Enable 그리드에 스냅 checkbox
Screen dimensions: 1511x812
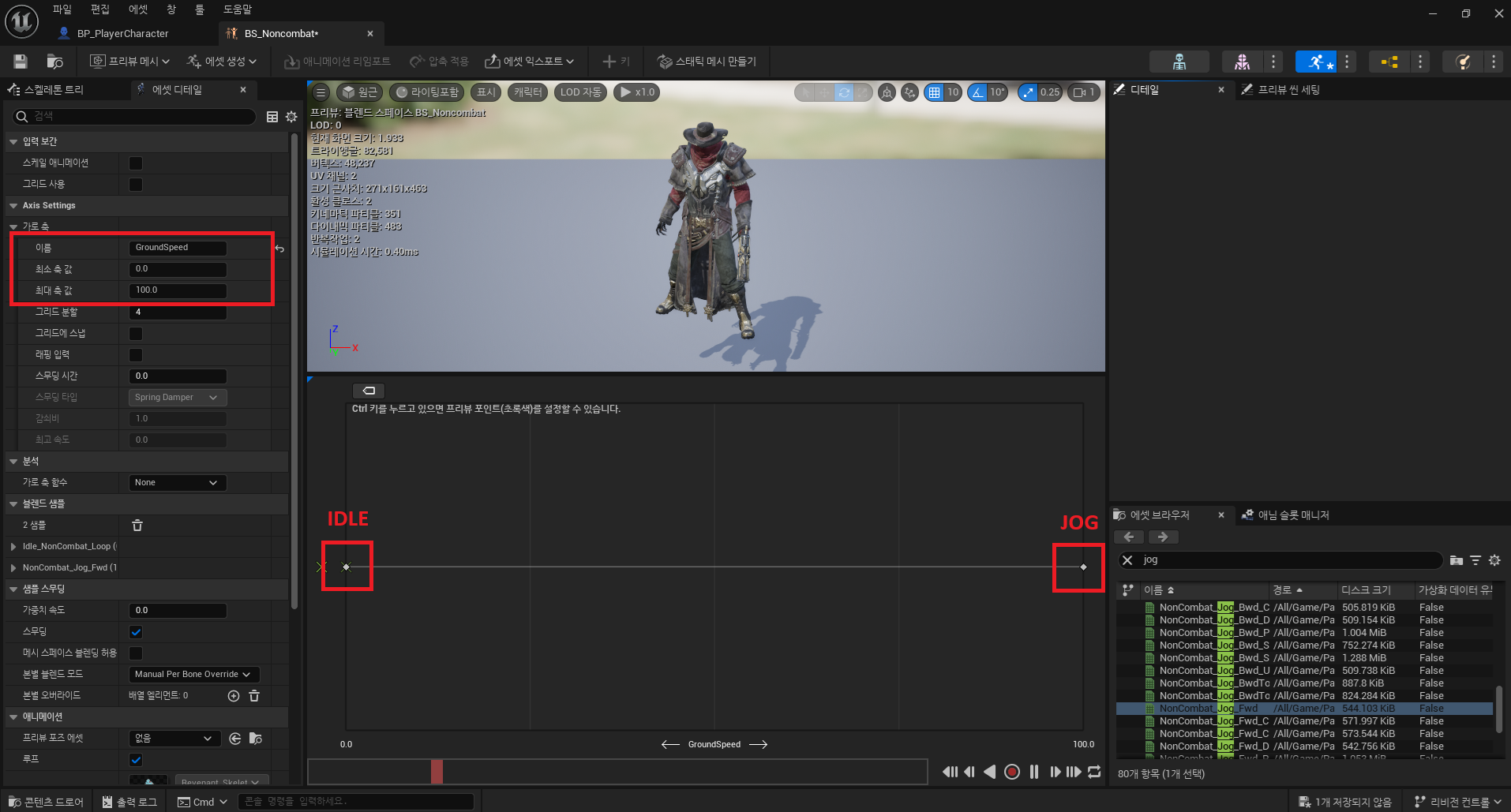point(136,334)
